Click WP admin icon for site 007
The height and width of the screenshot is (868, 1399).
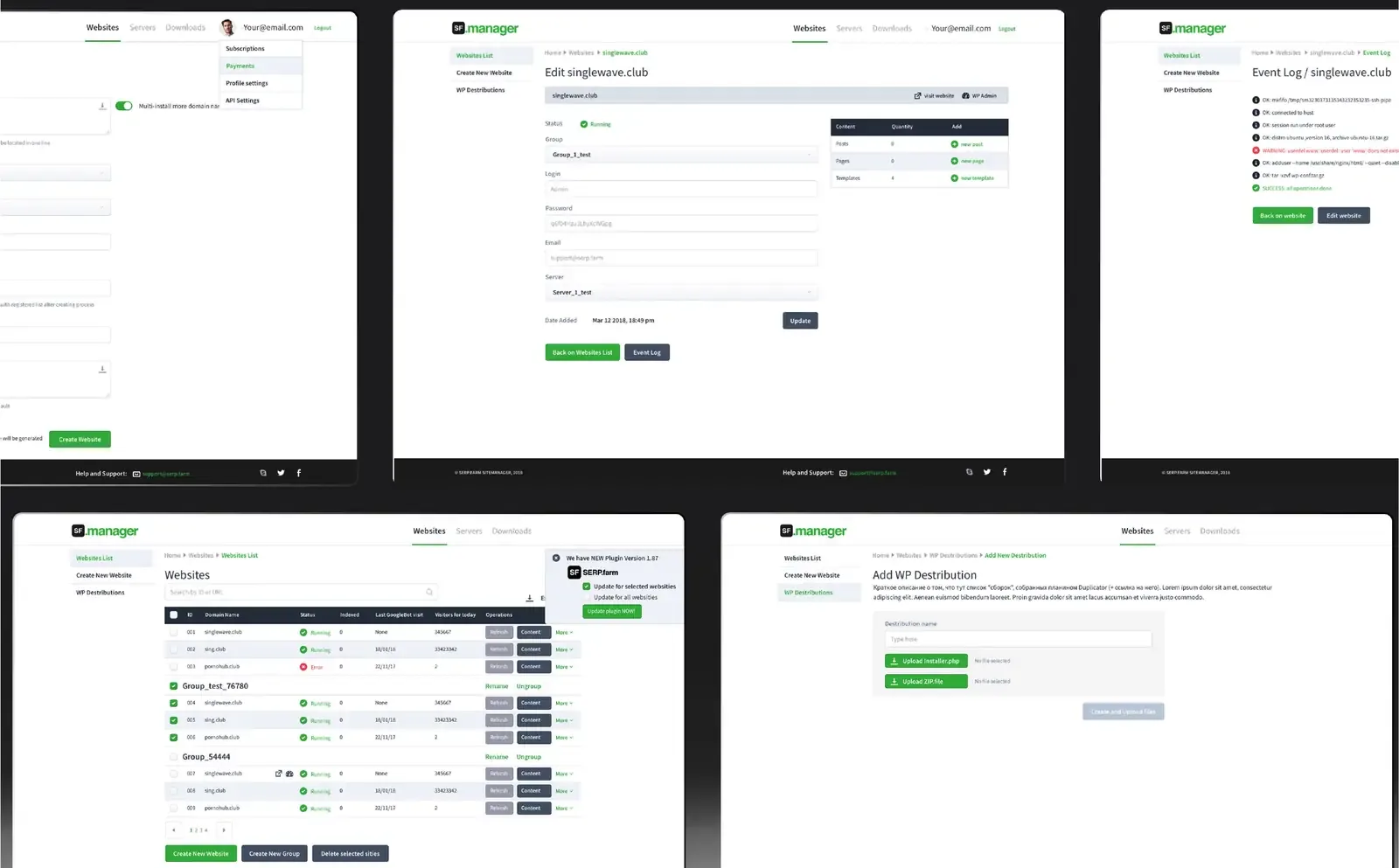289,774
